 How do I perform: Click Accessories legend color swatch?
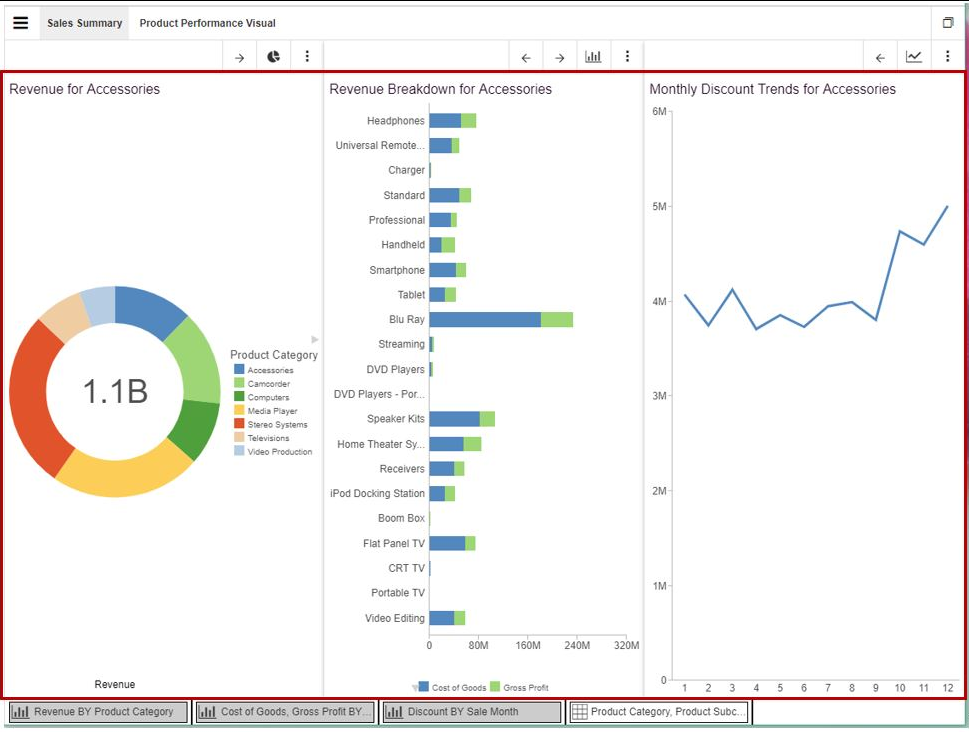239,369
